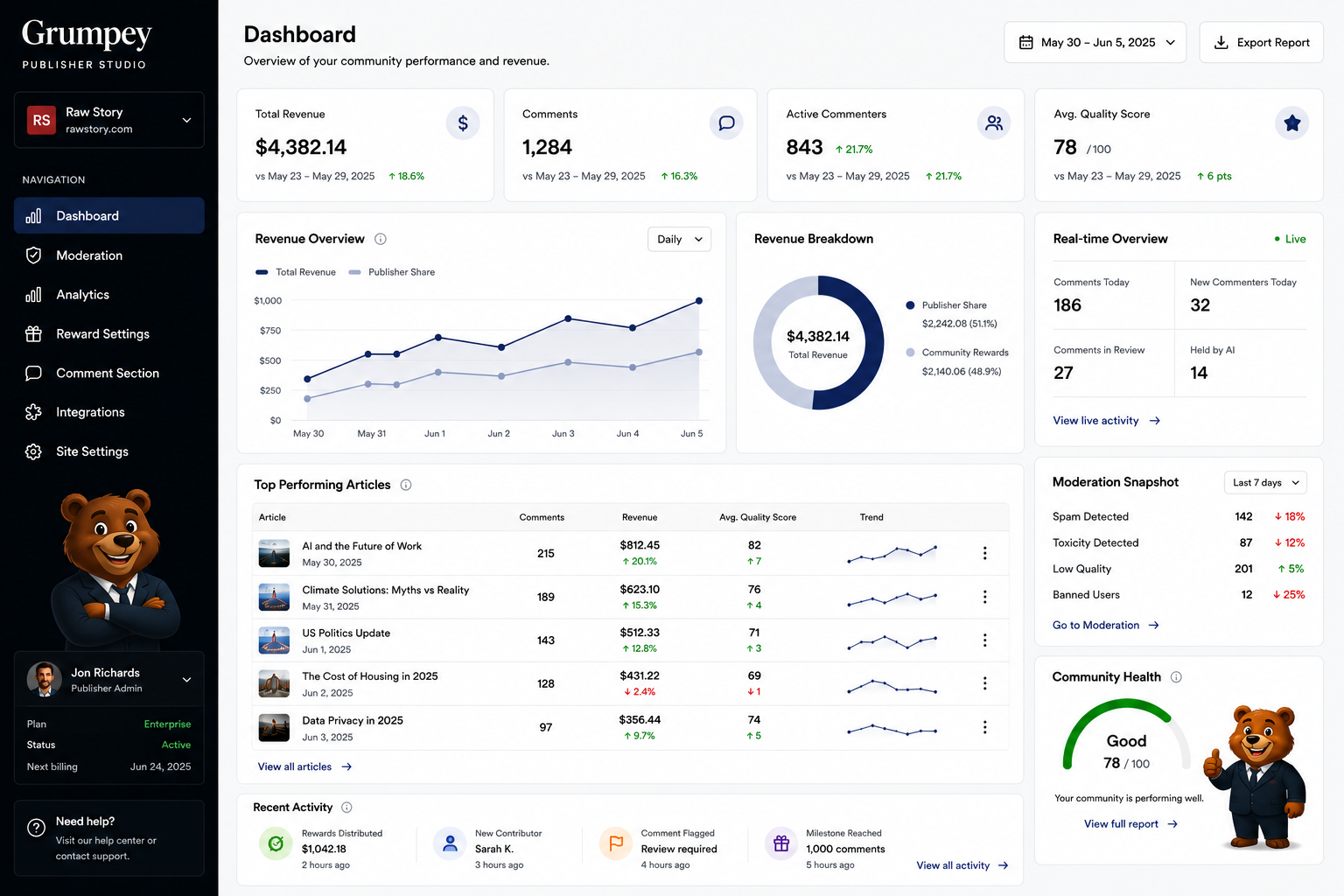Click the New Contributor person icon

[x=450, y=843]
